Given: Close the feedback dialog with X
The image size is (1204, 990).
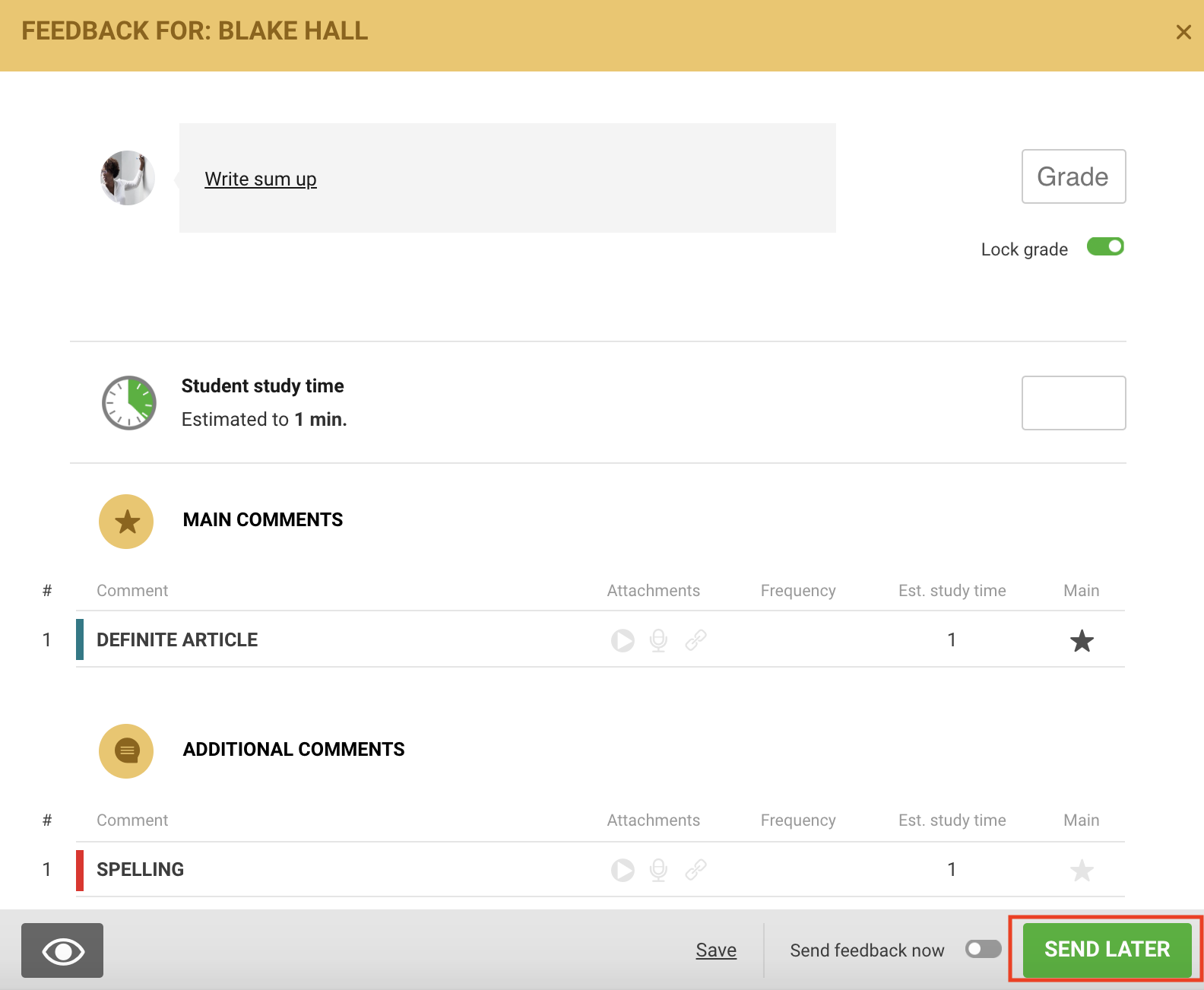Looking at the screenshot, I should 1183,32.
